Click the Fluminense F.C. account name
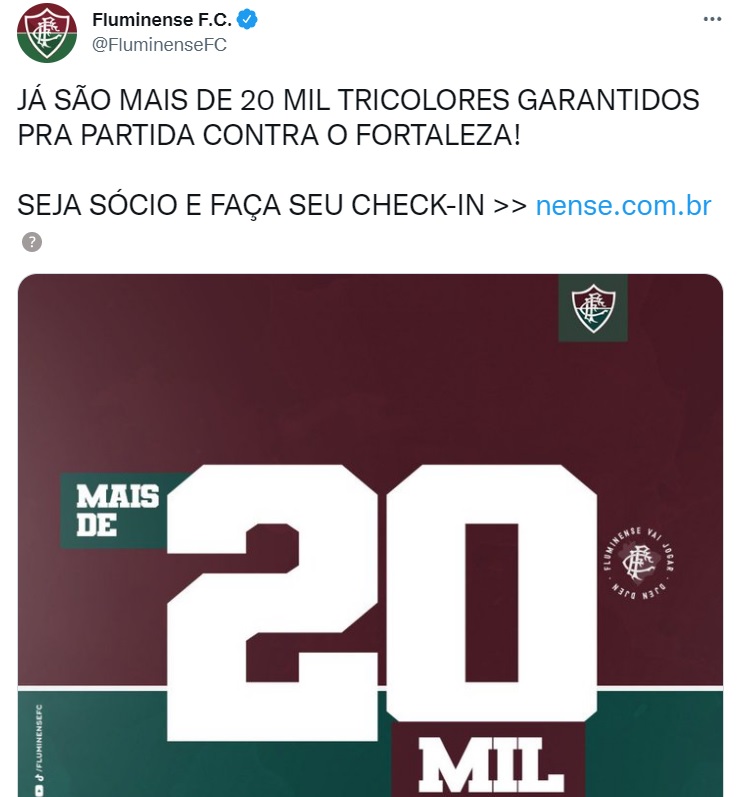 162,19
